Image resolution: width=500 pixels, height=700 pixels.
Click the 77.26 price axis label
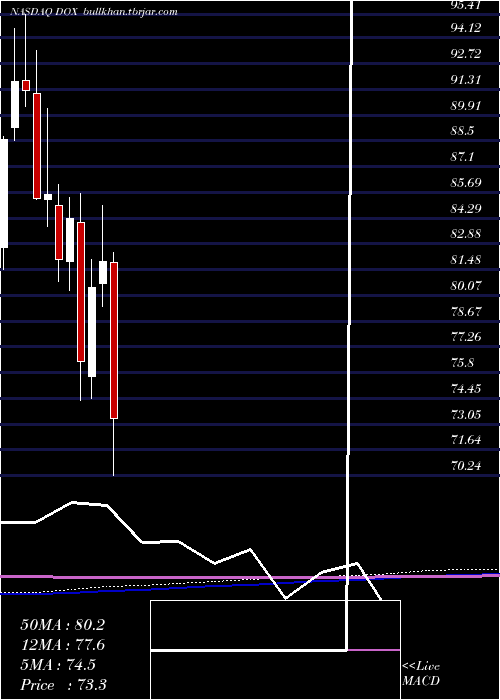coord(466,337)
